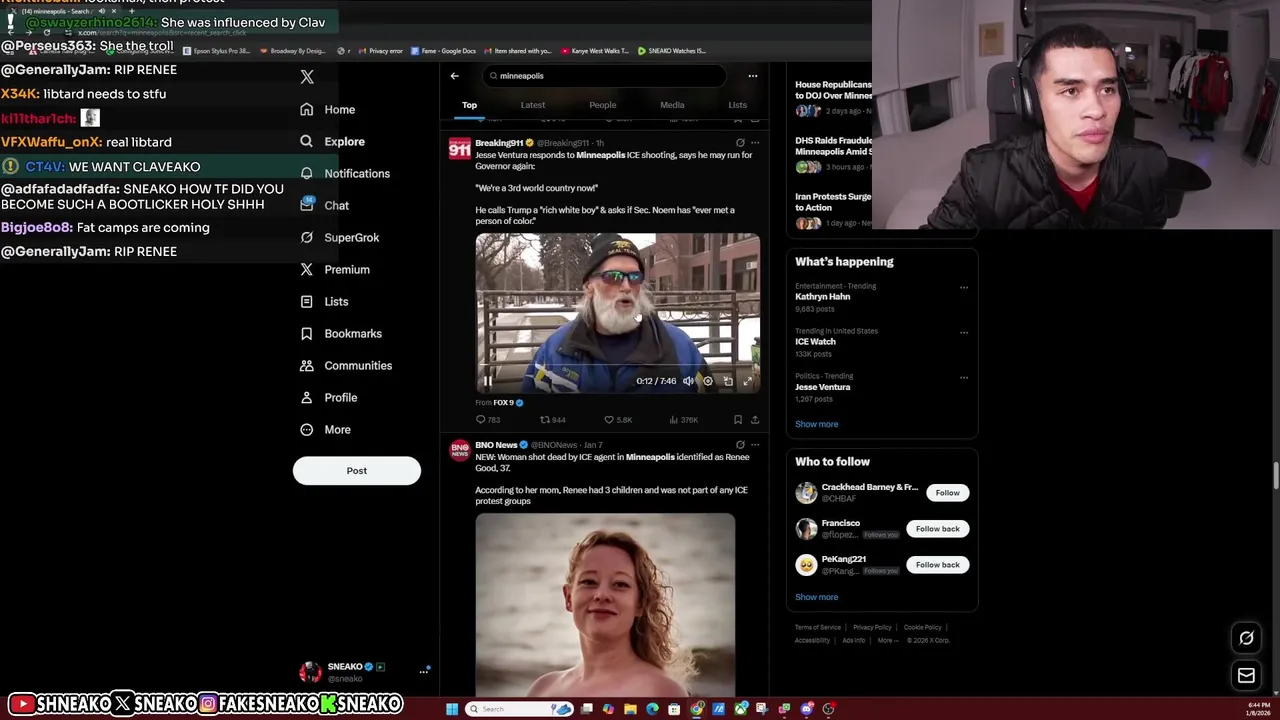Open the Breaking911 profile avatar

click(x=459, y=149)
